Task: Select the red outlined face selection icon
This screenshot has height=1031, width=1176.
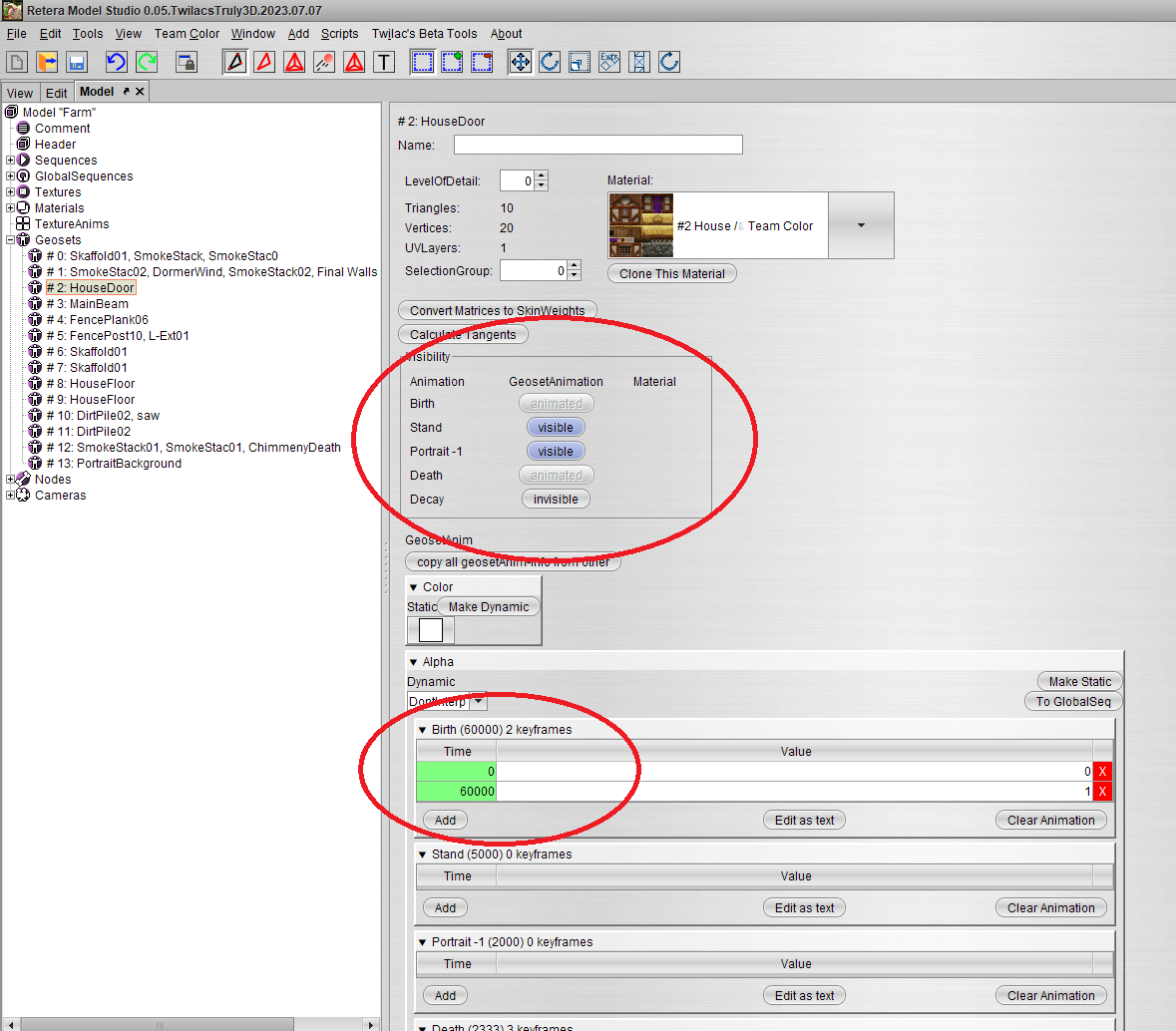Action: [x=264, y=62]
